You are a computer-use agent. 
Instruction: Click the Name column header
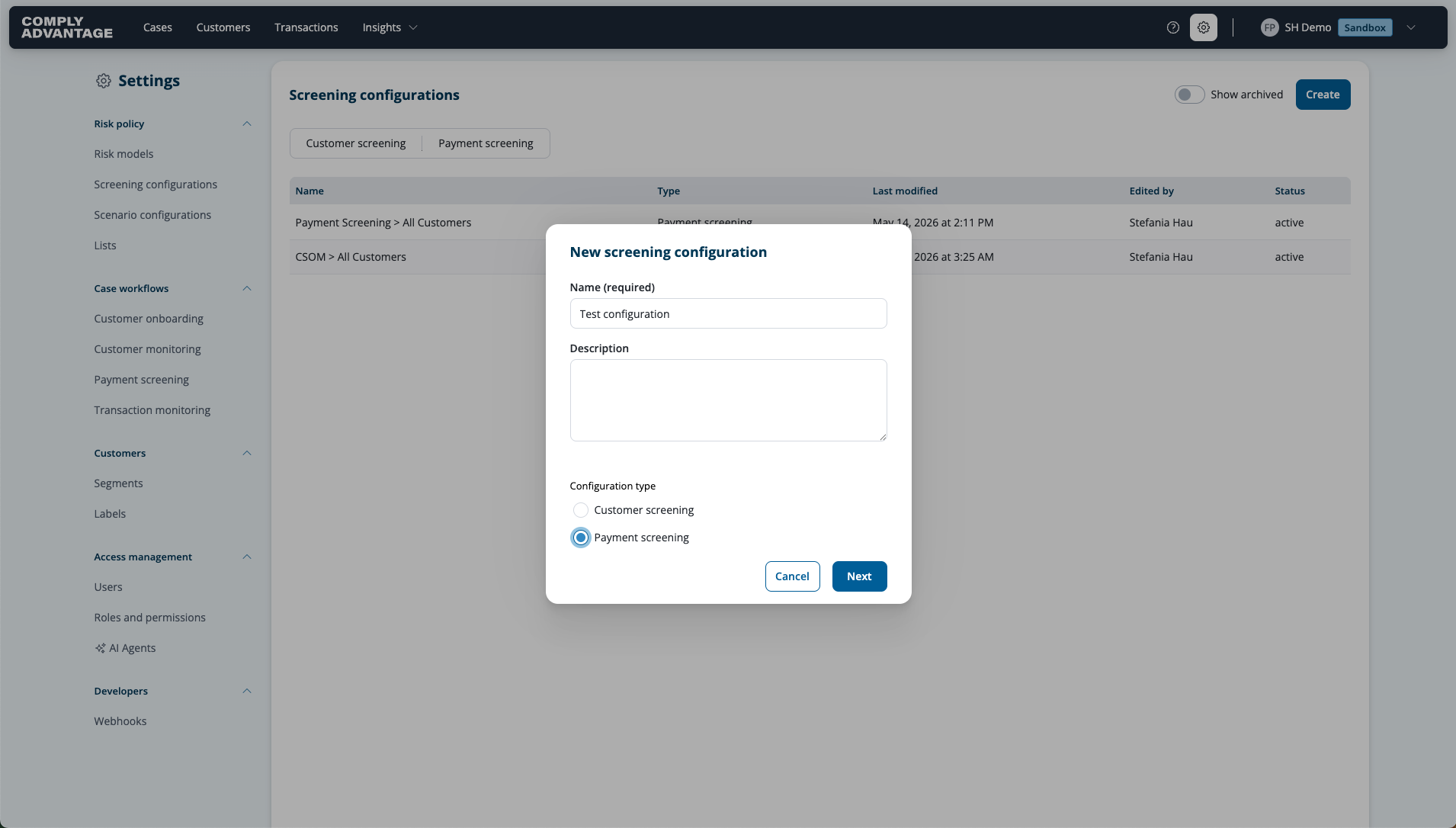point(309,191)
